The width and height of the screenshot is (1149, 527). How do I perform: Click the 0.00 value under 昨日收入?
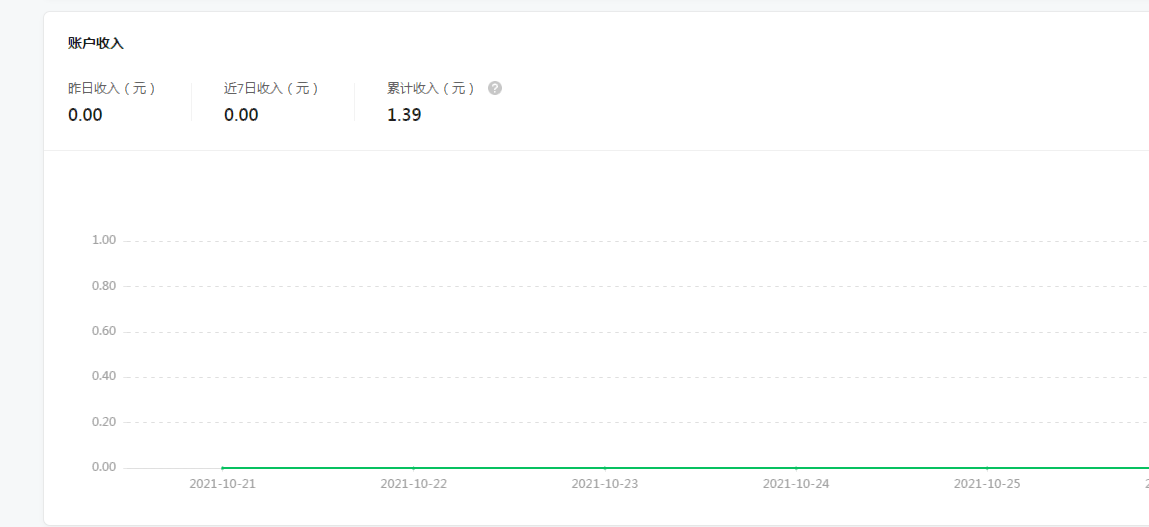pos(85,115)
